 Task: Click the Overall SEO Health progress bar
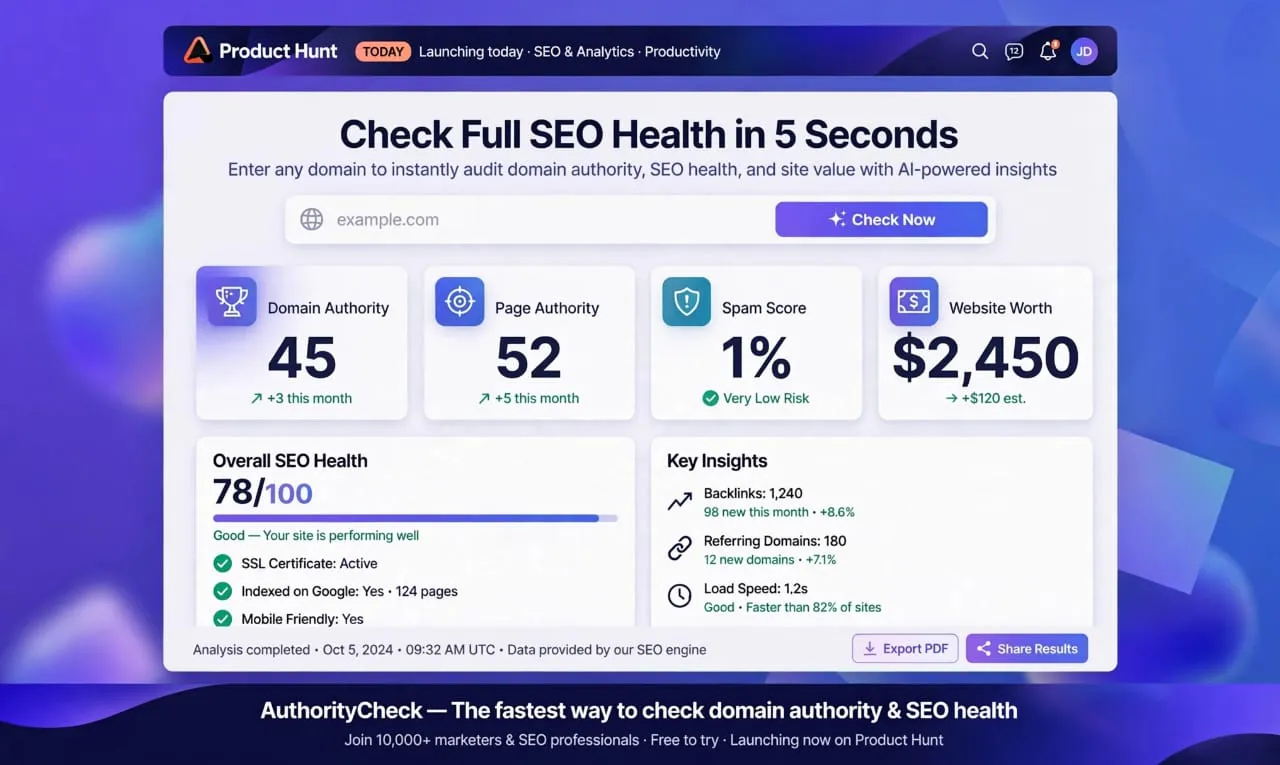[x=415, y=518]
